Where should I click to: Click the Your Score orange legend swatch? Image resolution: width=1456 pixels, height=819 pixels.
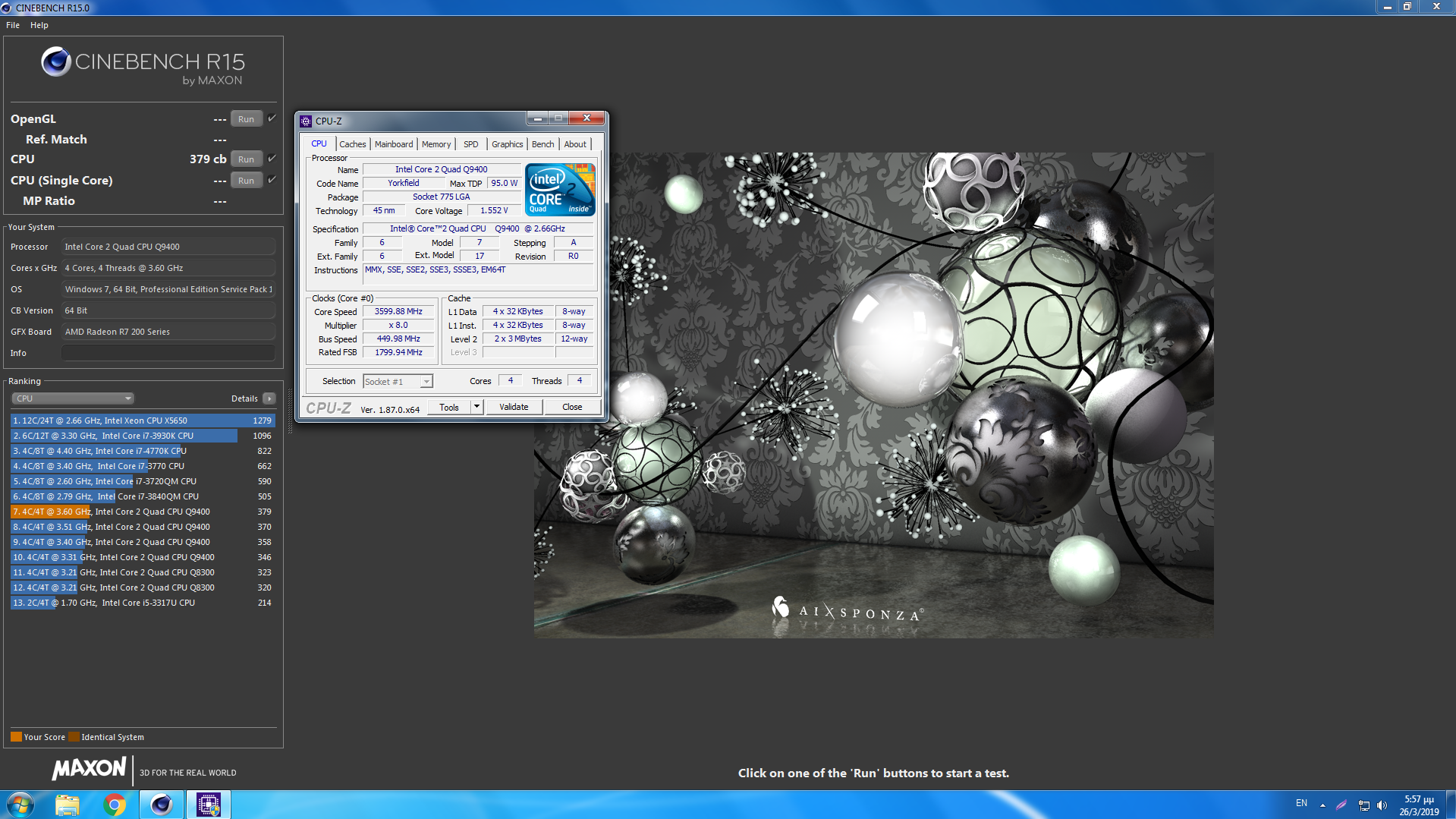pos(16,737)
